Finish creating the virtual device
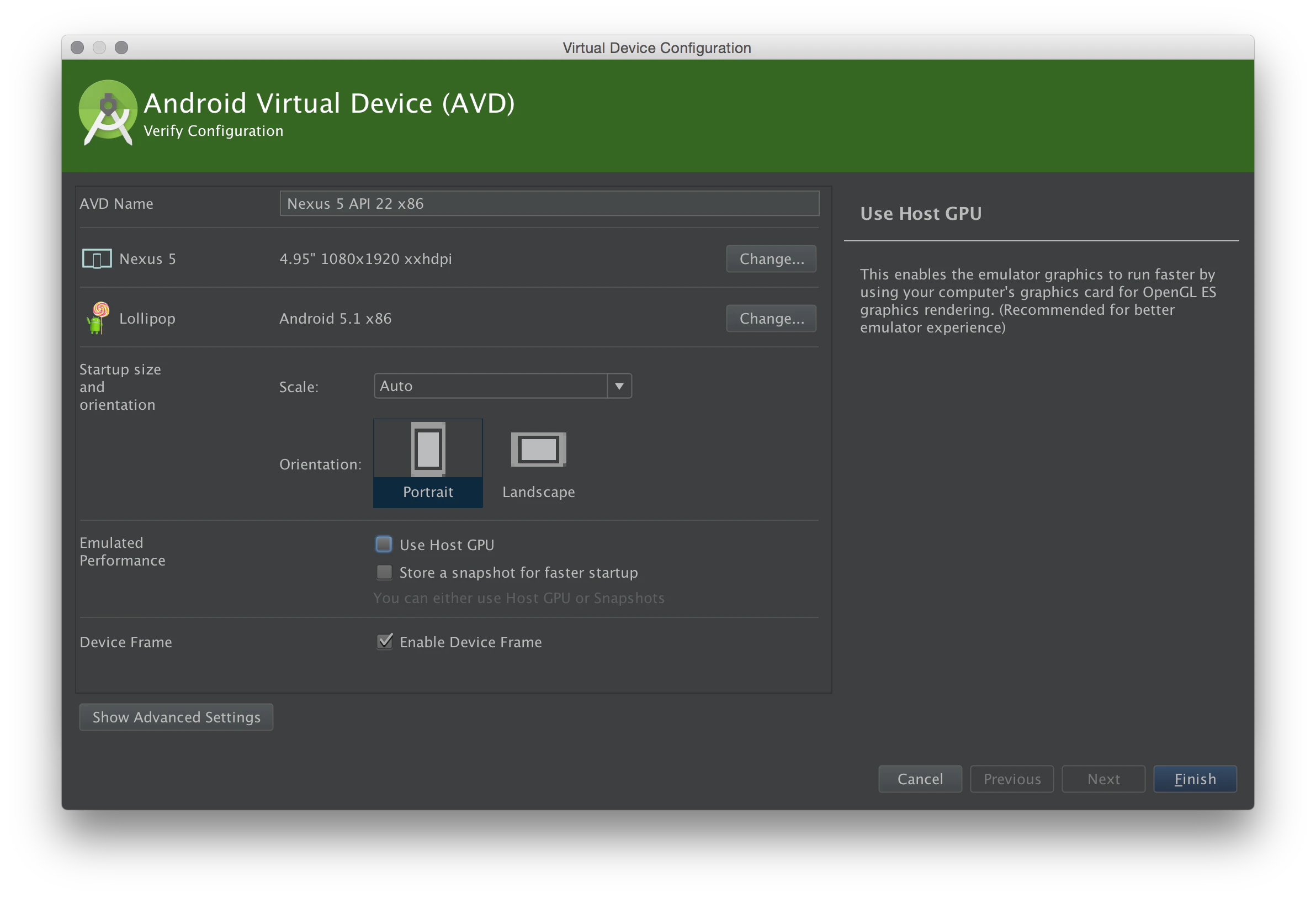Image resolution: width=1316 pixels, height=898 pixels. click(x=1195, y=779)
